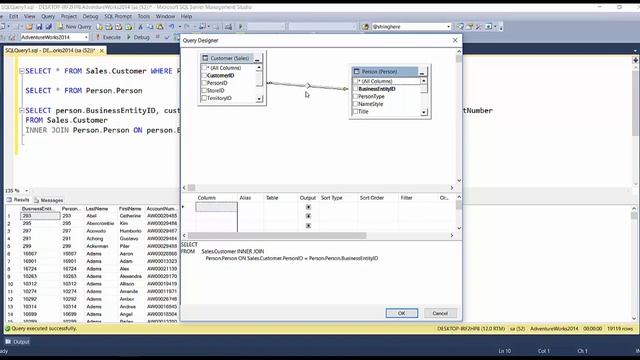Check the StoreID column checkbox
Viewport: 640px width, 360px height.
(x=204, y=91)
